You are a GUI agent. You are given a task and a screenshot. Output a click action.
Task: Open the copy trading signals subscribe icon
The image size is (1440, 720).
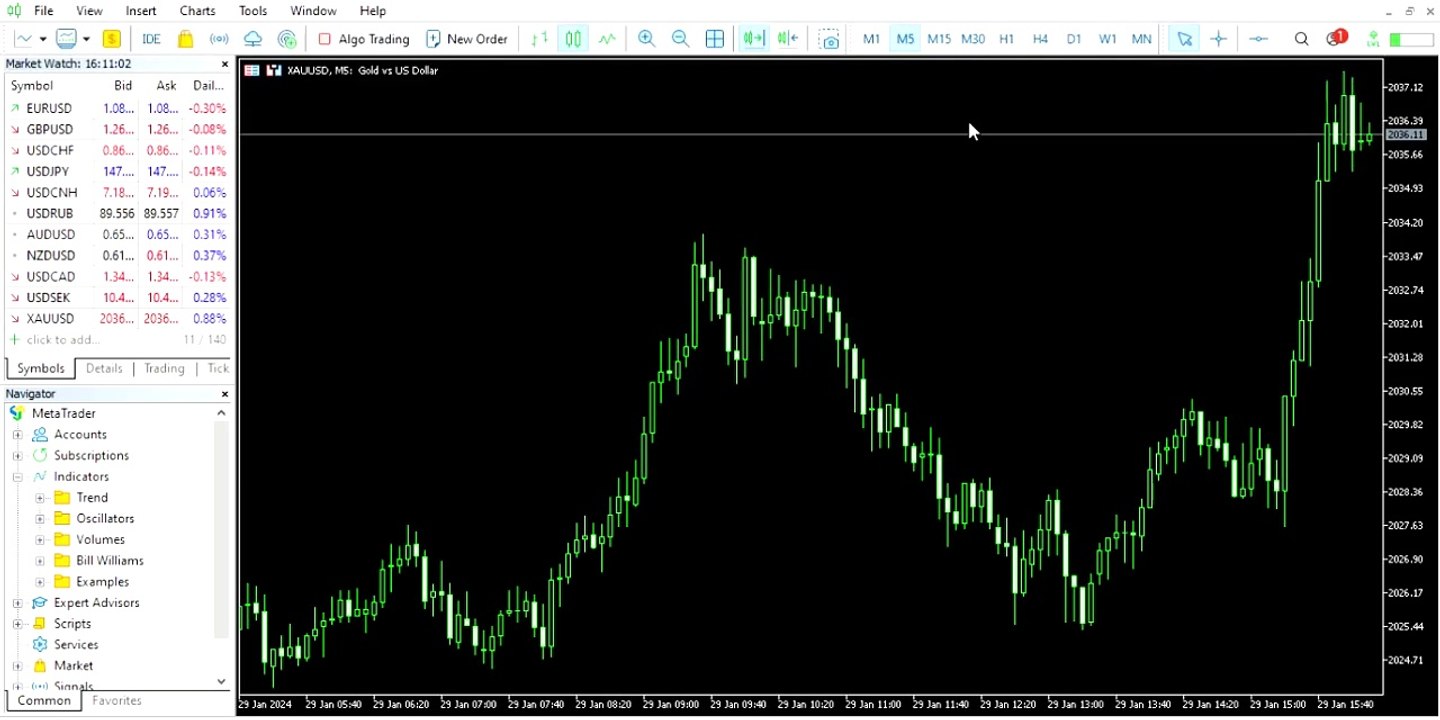tap(287, 39)
